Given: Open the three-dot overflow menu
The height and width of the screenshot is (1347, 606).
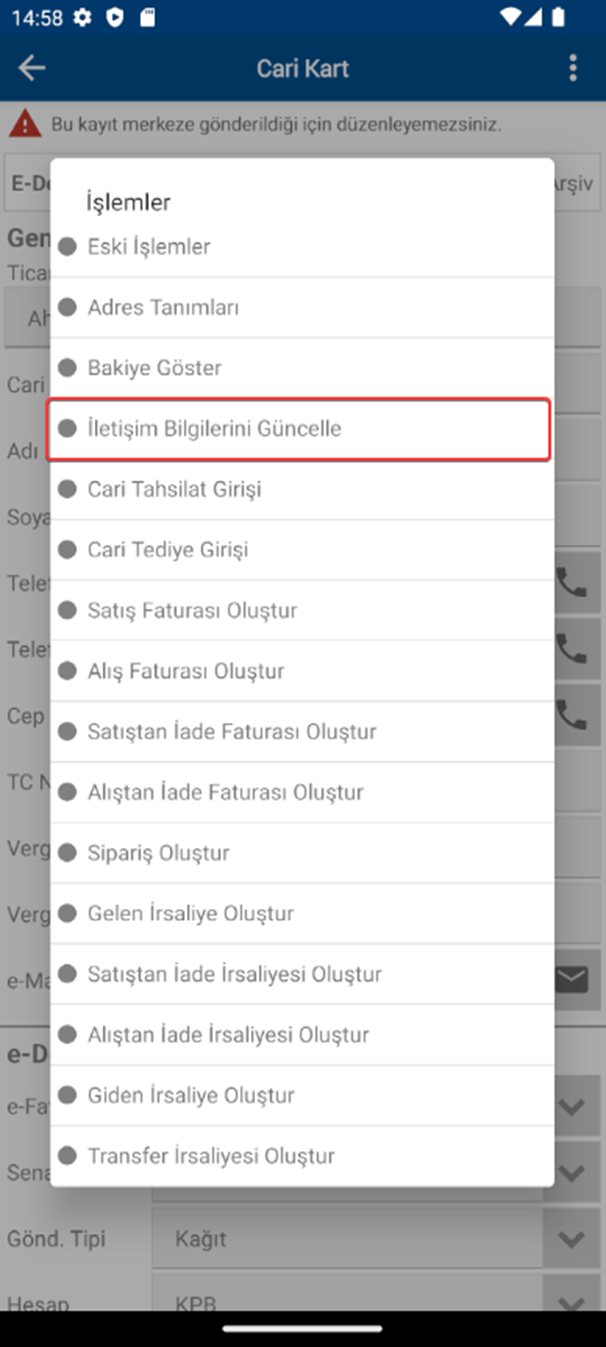Looking at the screenshot, I should (x=573, y=68).
